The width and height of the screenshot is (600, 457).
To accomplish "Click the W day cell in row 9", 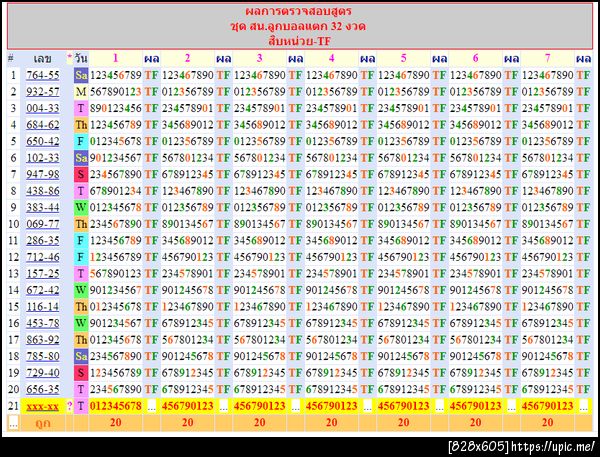I will (x=81, y=207).
